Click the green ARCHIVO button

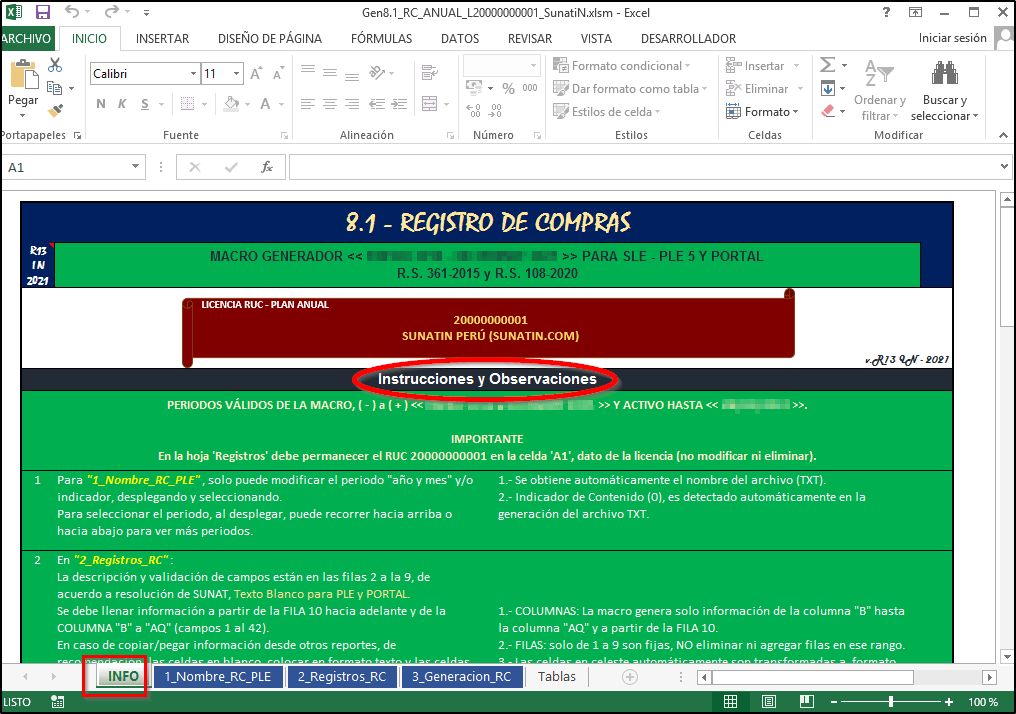coord(26,39)
